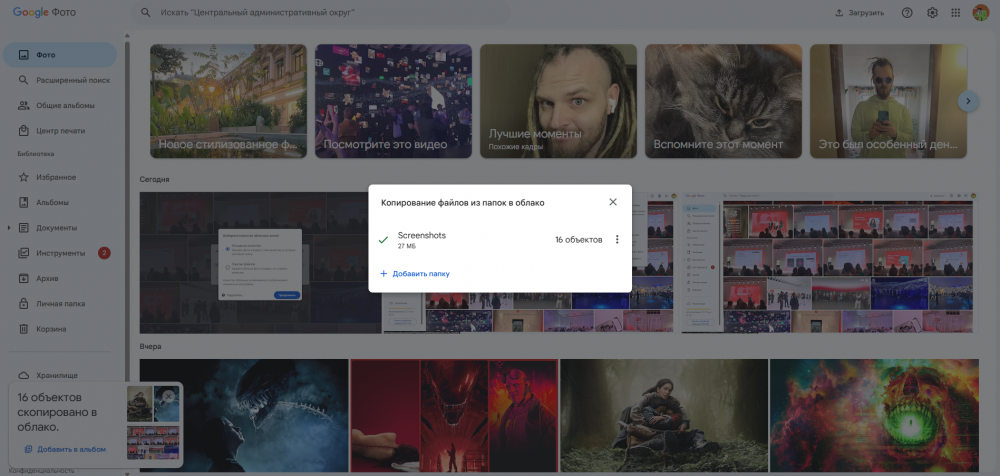Click the green checkmark next to Screenshots

pyautogui.click(x=383, y=241)
